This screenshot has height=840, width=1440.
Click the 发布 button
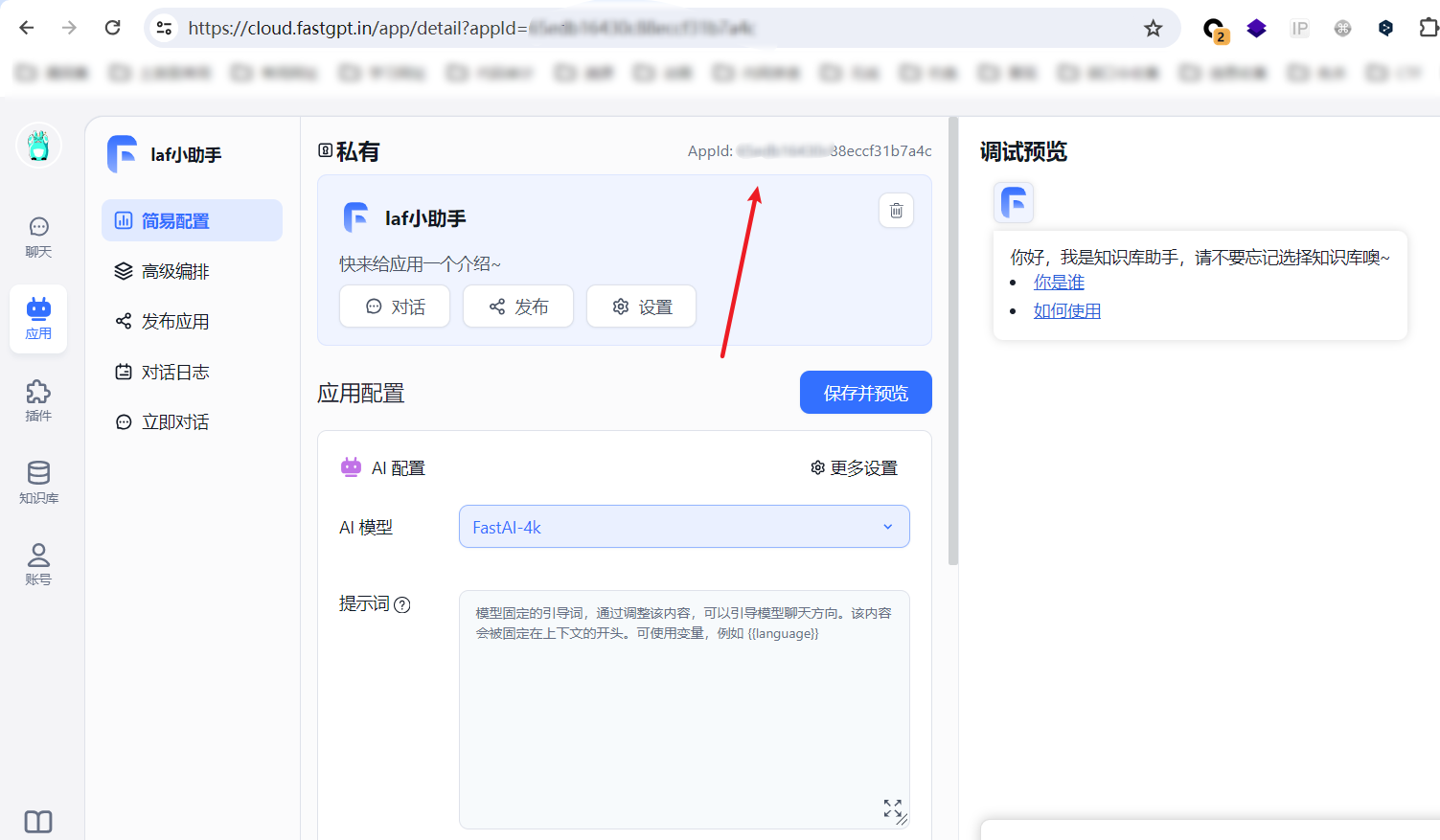click(x=518, y=306)
